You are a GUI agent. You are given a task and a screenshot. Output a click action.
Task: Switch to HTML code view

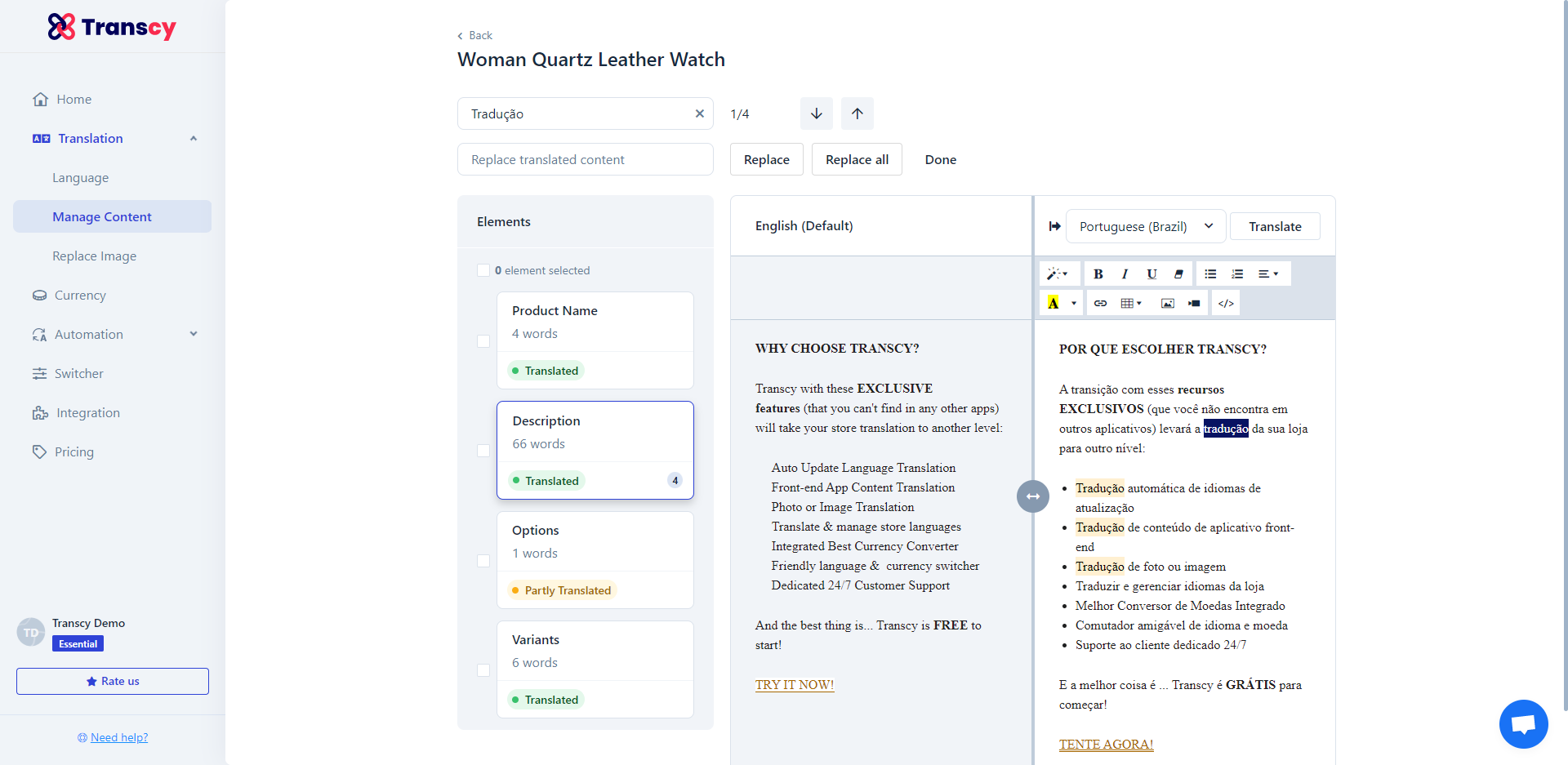[1226, 303]
